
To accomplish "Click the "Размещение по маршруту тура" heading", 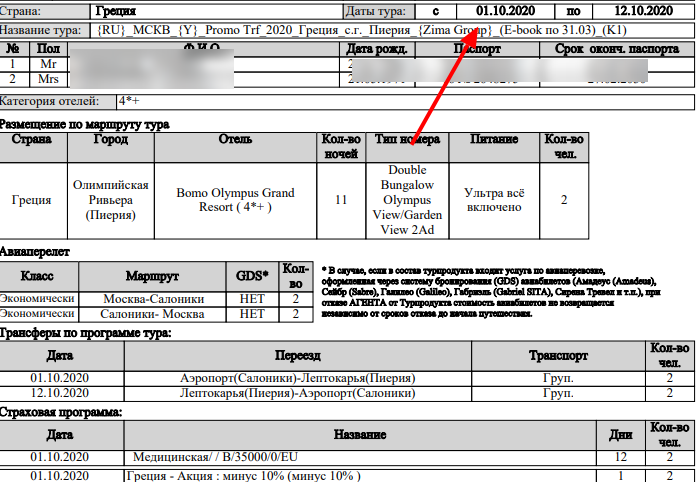I will pos(84,124).
